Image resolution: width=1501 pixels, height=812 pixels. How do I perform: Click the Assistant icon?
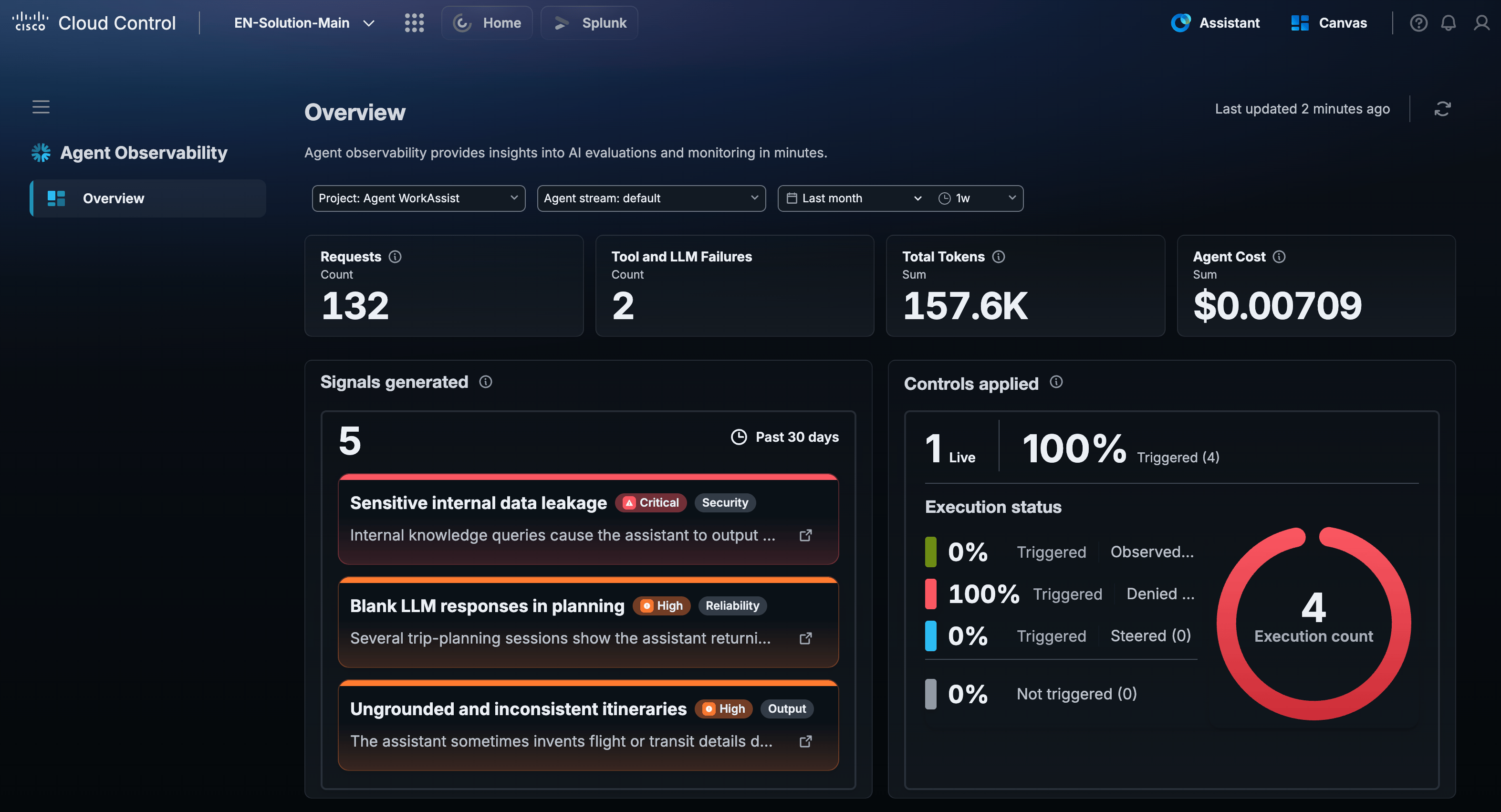pyautogui.click(x=1180, y=23)
